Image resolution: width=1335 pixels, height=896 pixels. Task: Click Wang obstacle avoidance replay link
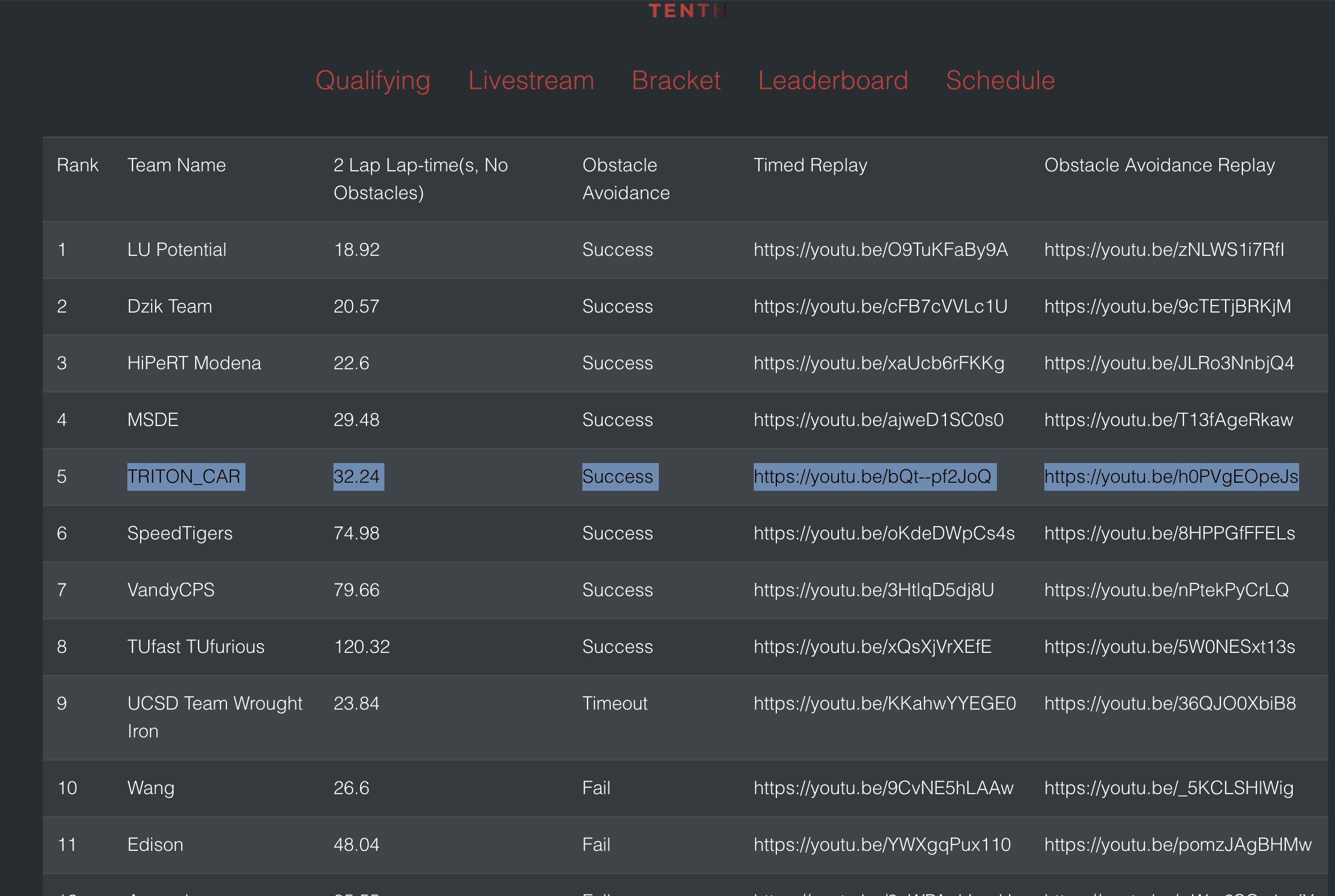click(1168, 788)
